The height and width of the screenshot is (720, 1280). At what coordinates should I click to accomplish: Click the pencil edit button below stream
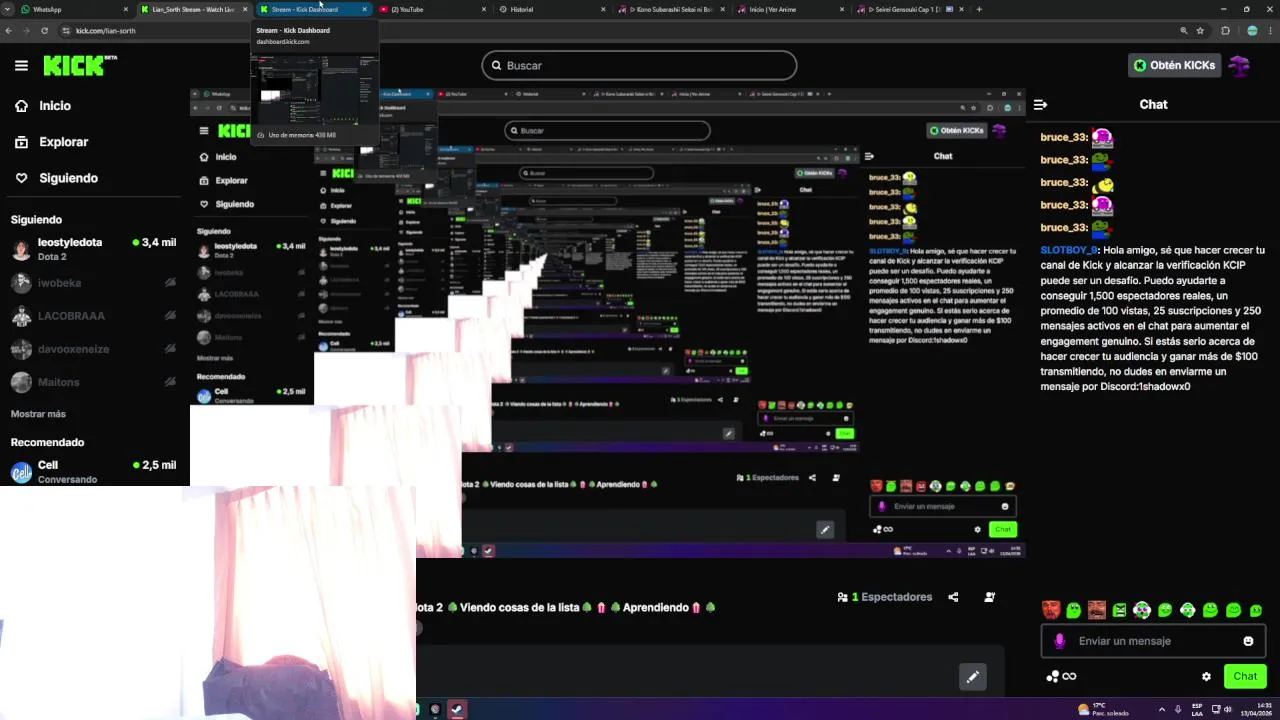click(972, 677)
